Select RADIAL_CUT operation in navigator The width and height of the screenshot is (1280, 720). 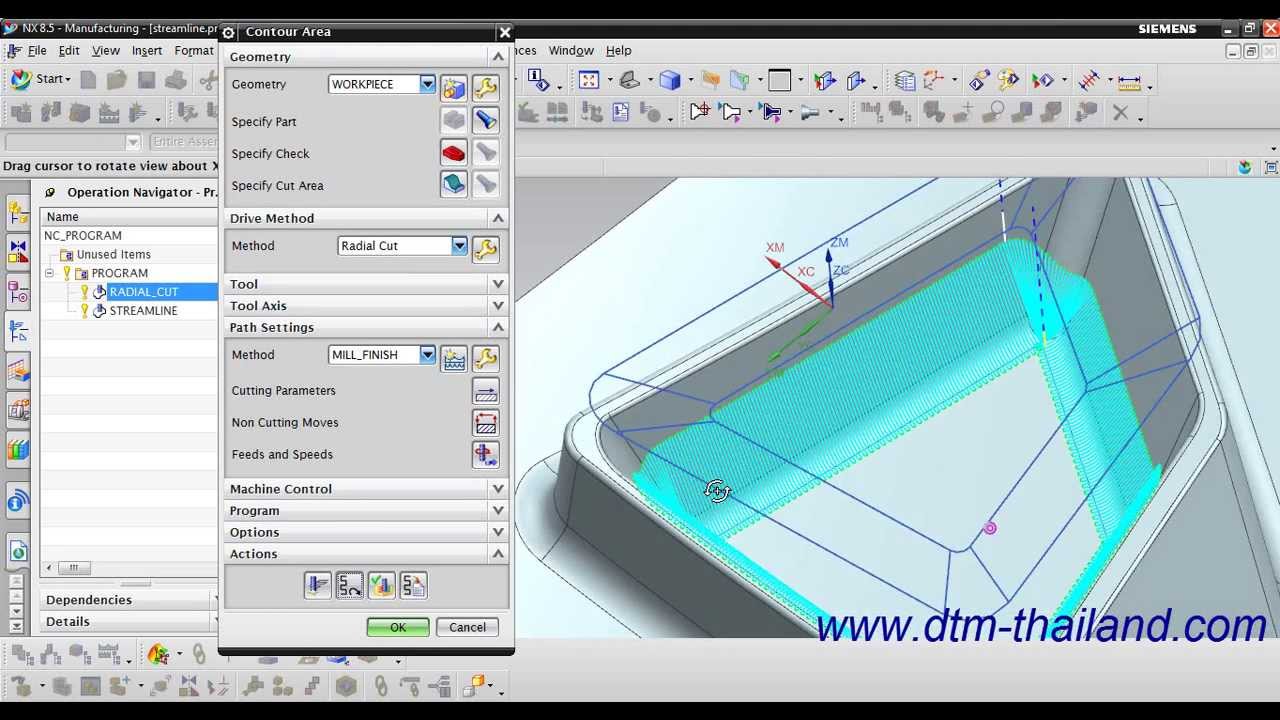coord(143,292)
